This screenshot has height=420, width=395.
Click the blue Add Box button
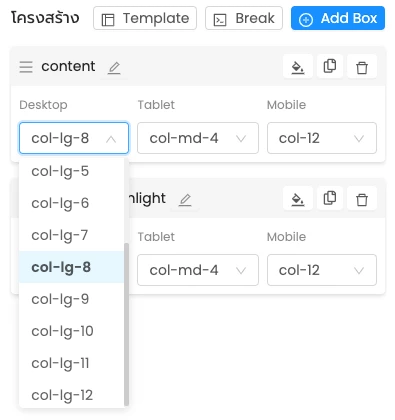click(x=338, y=18)
